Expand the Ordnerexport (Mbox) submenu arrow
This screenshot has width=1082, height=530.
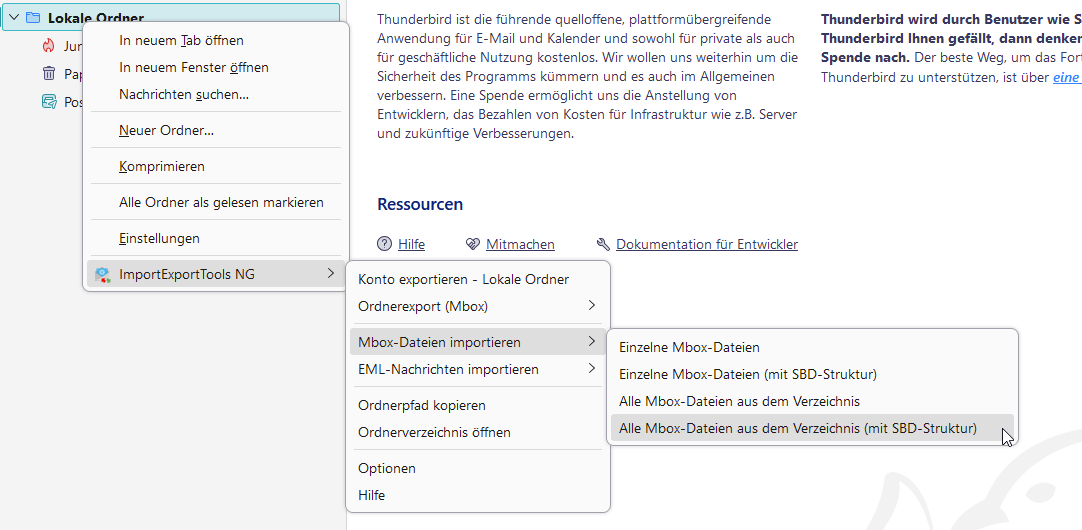point(591,306)
